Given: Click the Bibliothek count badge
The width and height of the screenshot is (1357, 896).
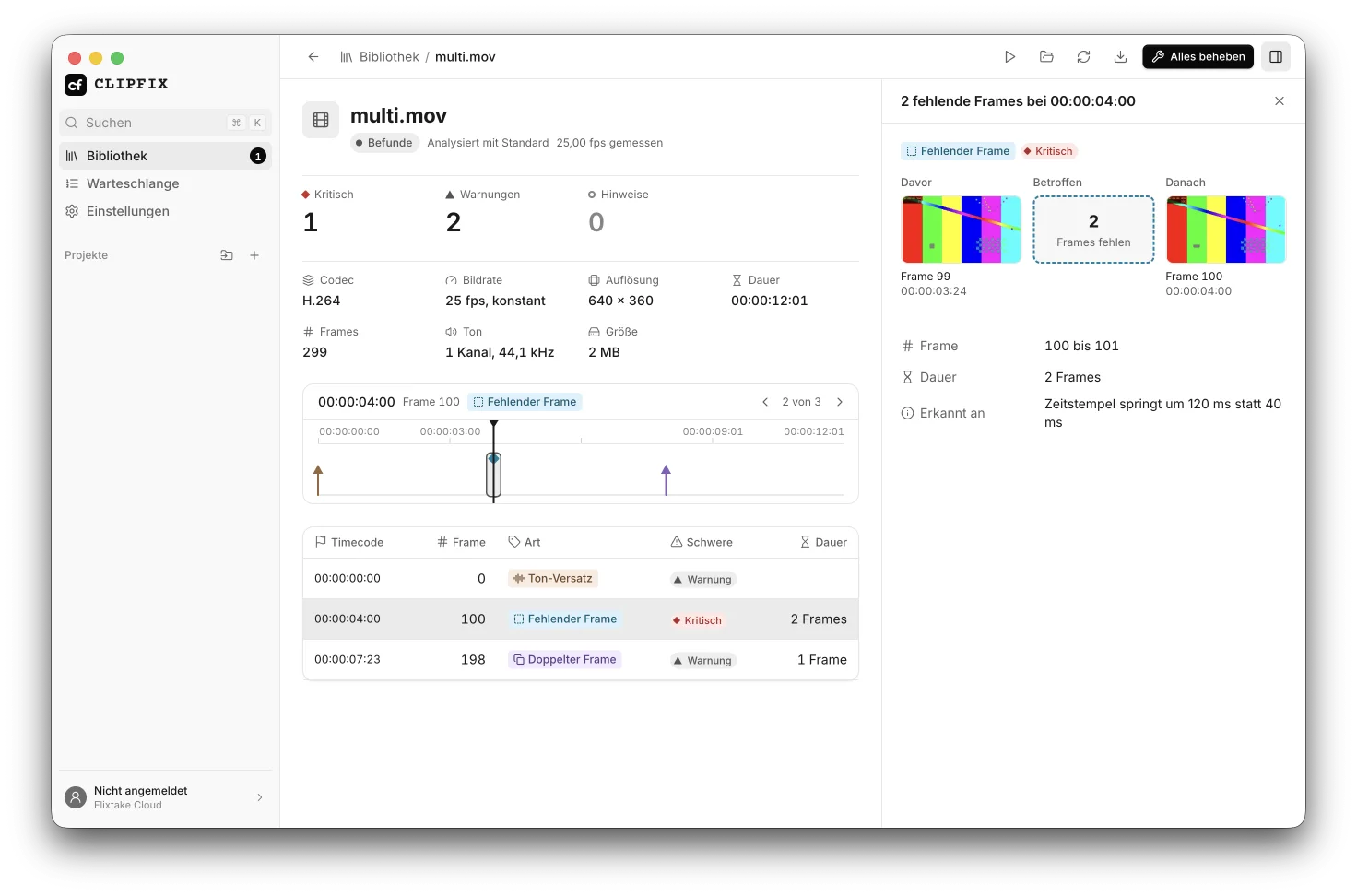Looking at the screenshot, I should click(258, 157).
